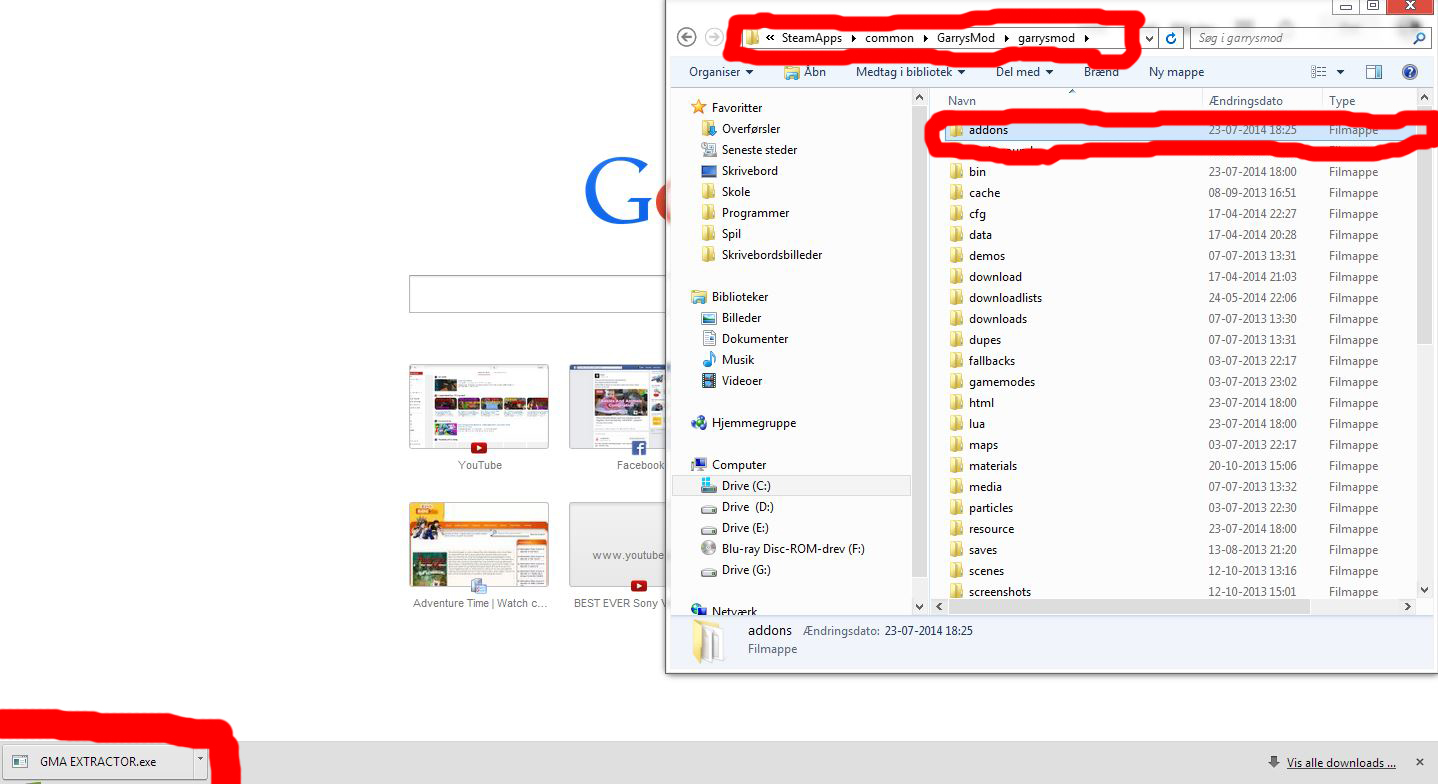Screen dimensions: 1438x784
Task: Click in the Søg i garrysmod search field
Action: click(x=1300, y=38)
